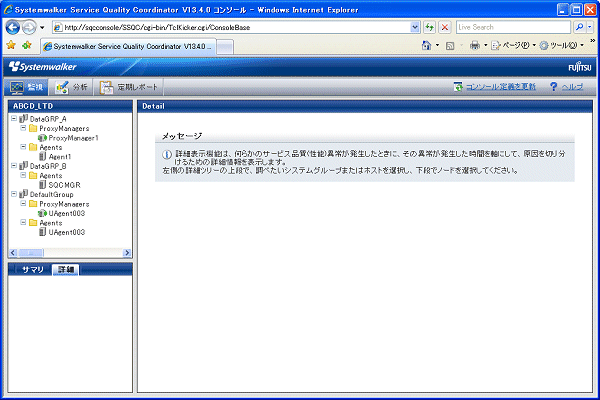The height and width of the screenshot is (400, 600).
Task: Select DefaultGroup in the tree
Action: [51, 194]
